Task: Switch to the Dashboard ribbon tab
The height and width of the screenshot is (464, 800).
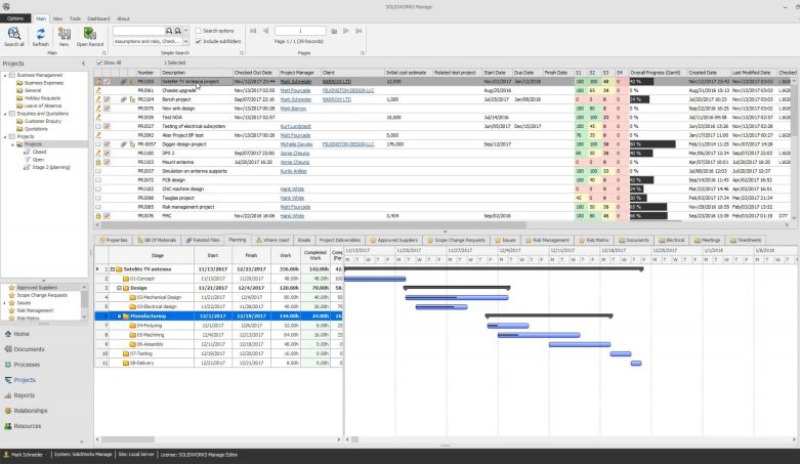Action: pos(99,18)
